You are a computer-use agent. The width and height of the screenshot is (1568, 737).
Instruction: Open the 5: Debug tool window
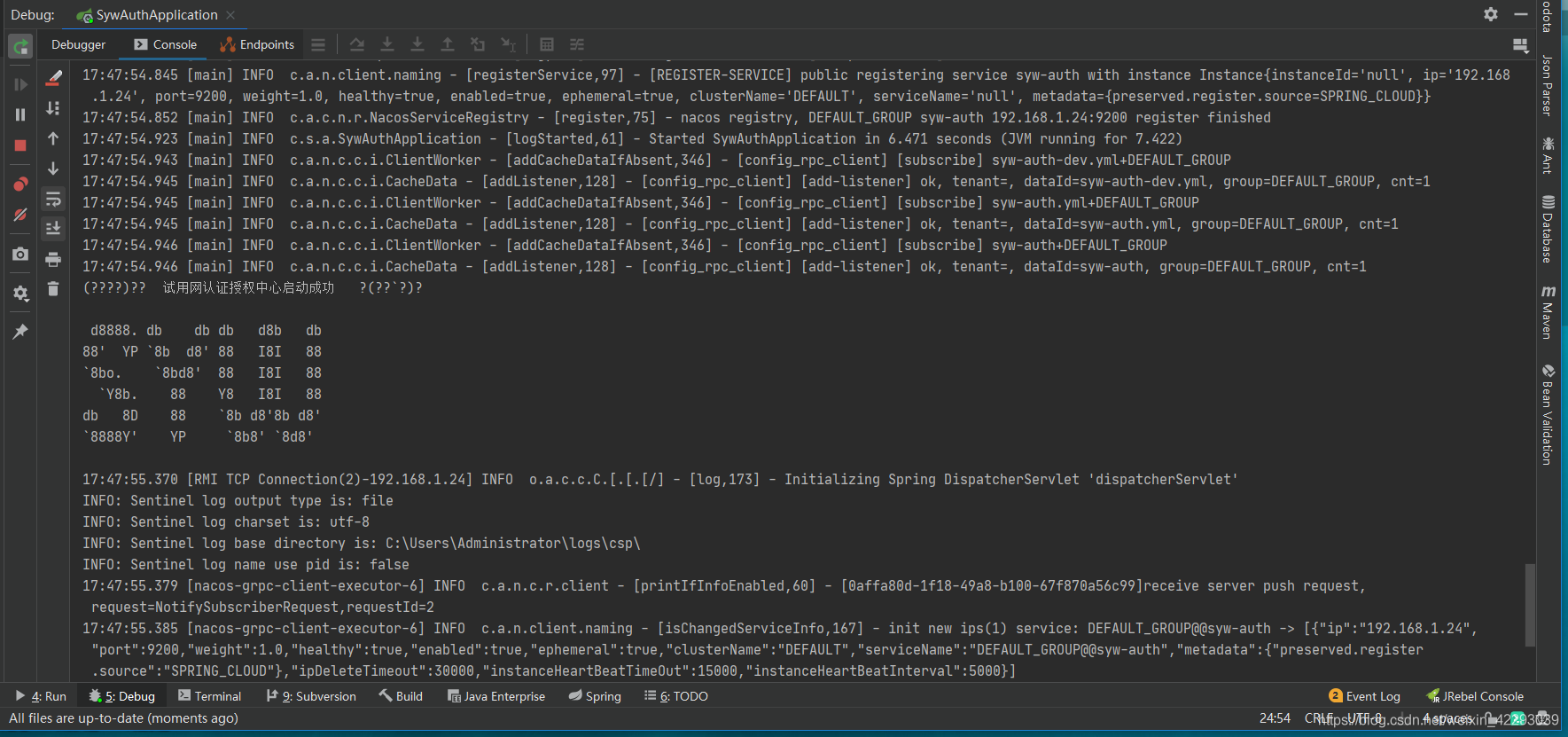point(122,696)
